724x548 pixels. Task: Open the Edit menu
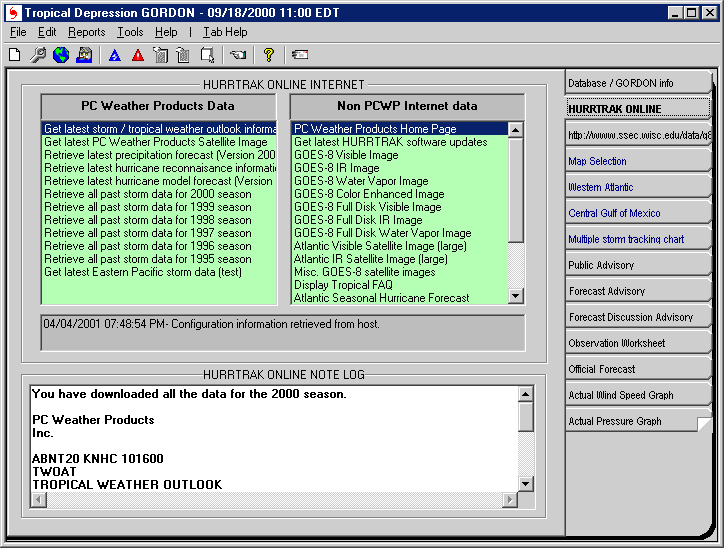point(47,32)
